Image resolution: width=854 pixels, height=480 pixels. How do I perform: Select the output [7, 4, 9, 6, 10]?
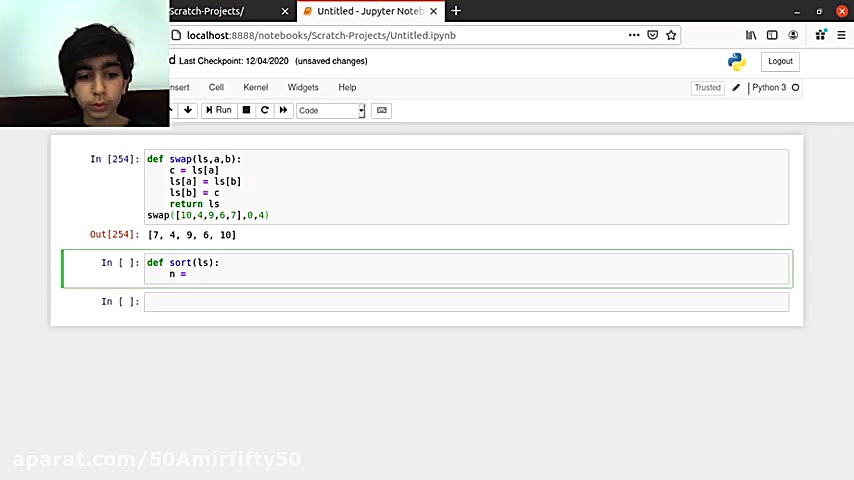[192, 235]
